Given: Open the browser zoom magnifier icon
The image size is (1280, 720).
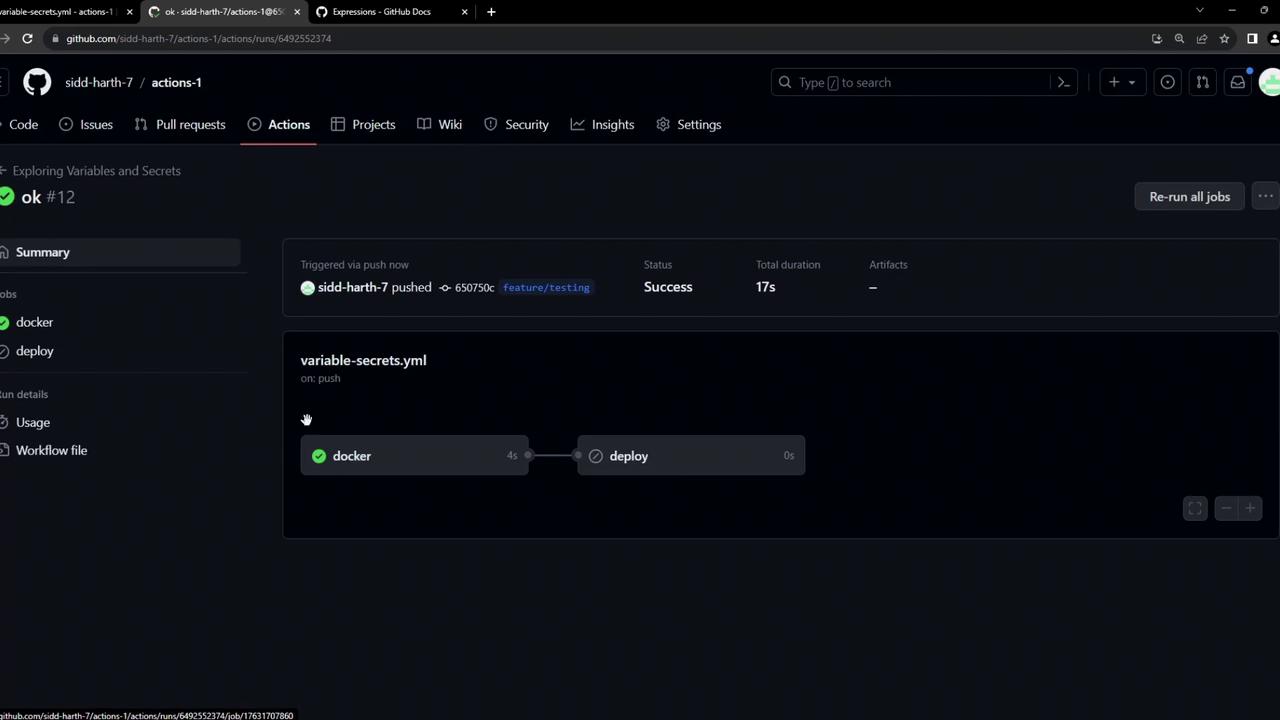Looking at the screenshot, I should [1179, 38].
